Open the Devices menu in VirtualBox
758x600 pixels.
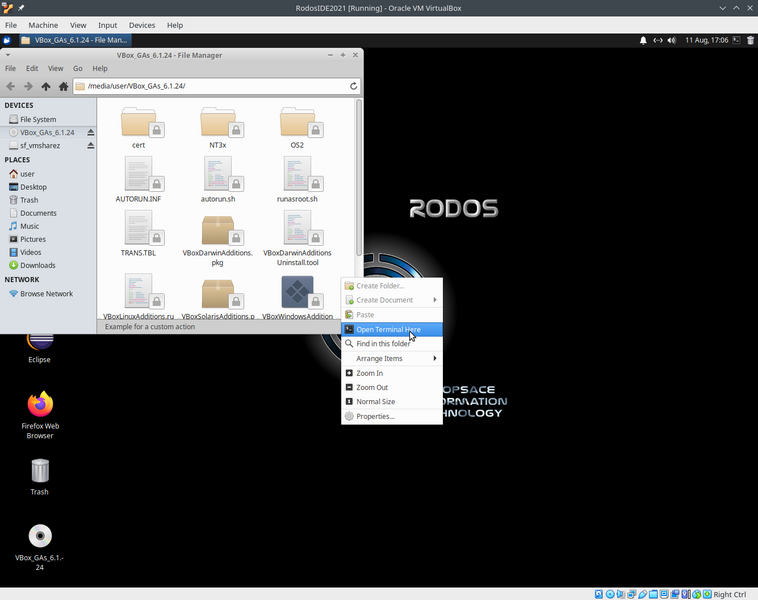[142, 25]
